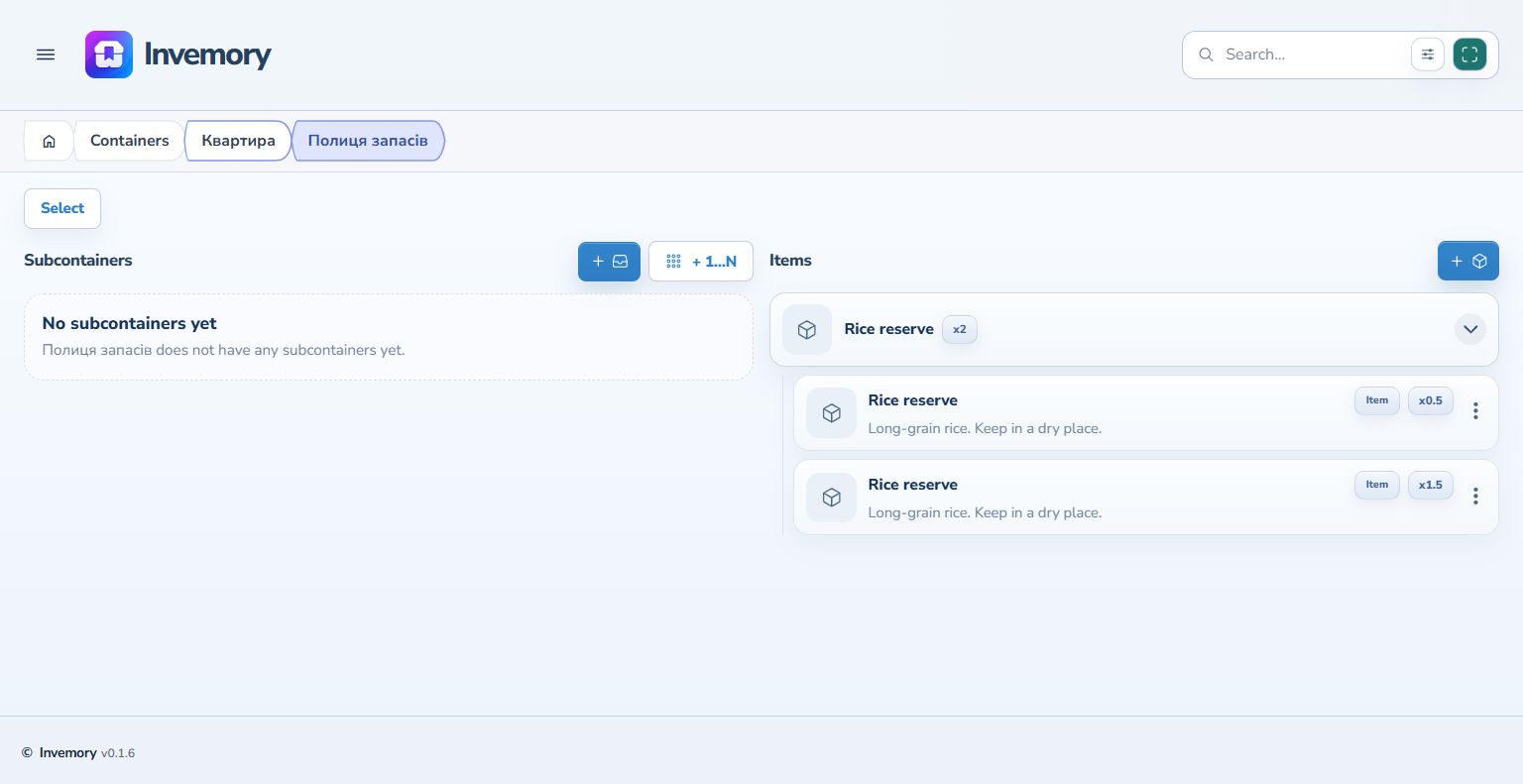Open options for Rice reserve x0.5
1523x784 pixels.
click(1475, 410)
